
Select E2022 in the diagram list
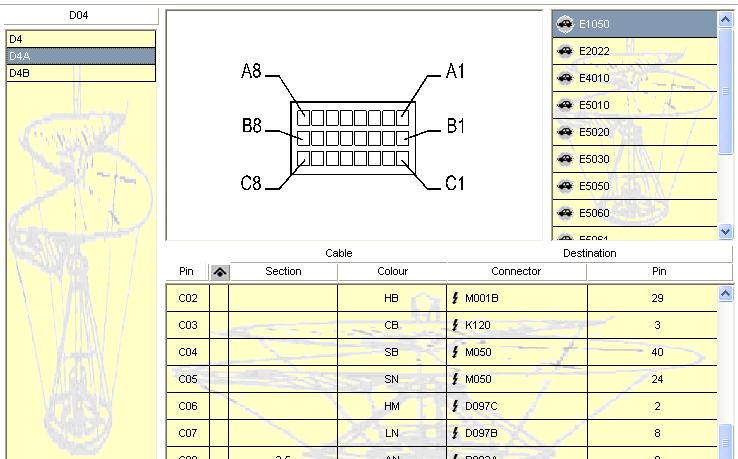(634, 51)
